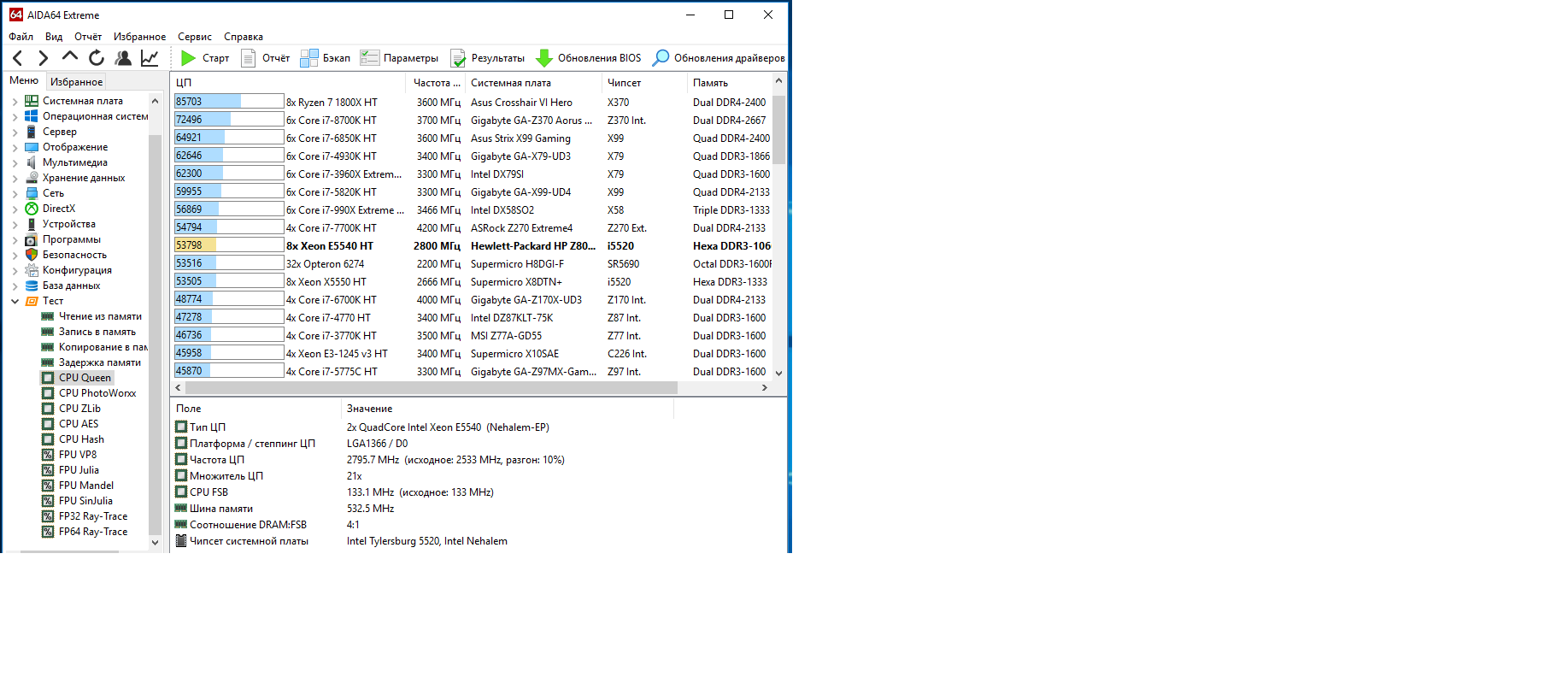Go back with the left arrow icon
Image resolution: width=1568 pixels, height=689 pixels.
18,58
